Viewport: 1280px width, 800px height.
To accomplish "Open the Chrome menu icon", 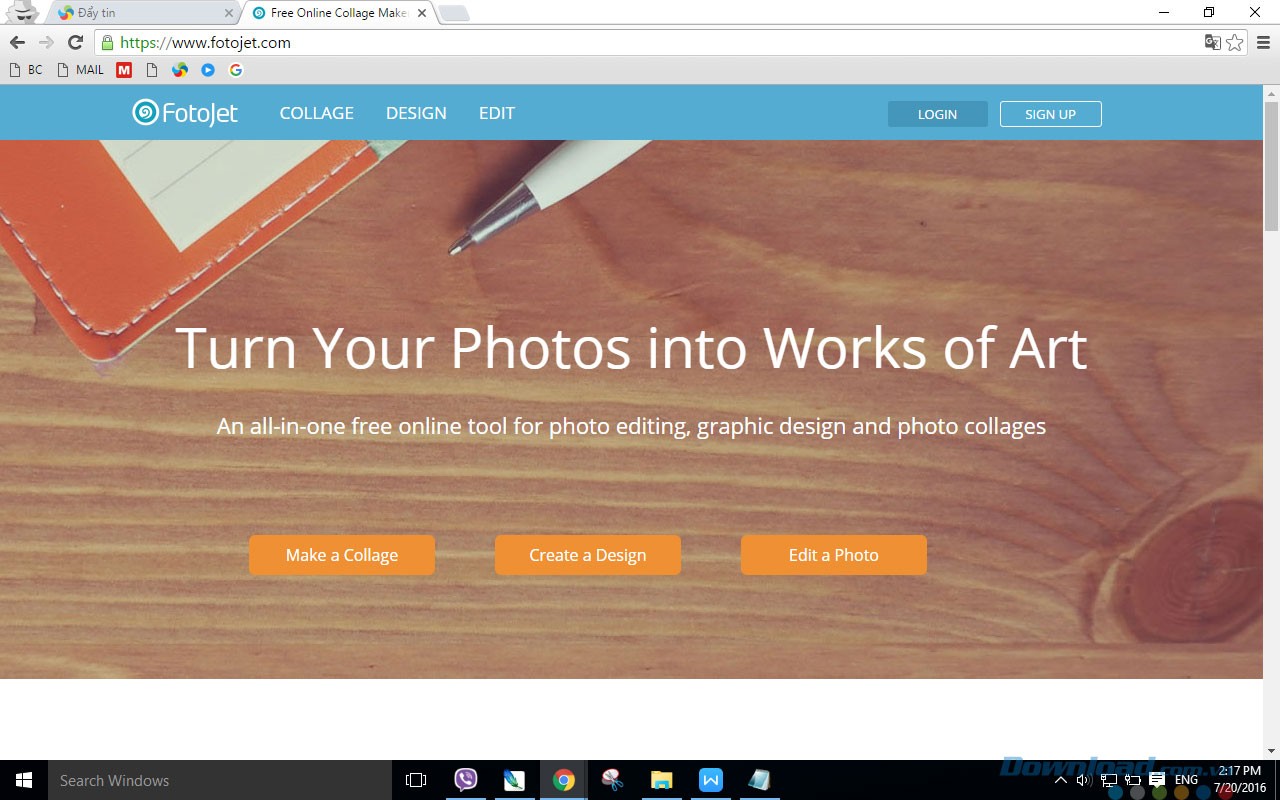I will tap(1262, 43).
